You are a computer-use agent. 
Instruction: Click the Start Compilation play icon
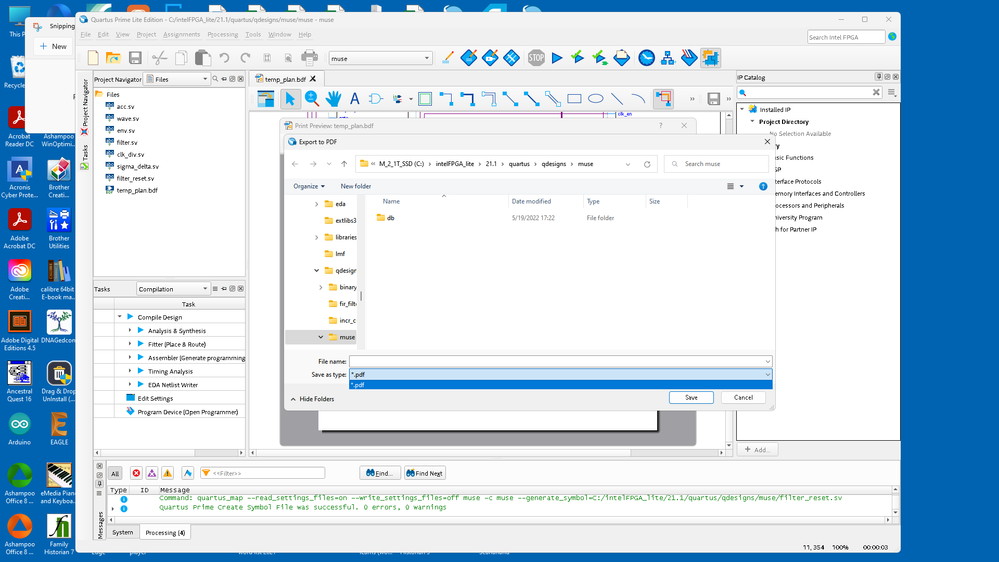point(557,58)
